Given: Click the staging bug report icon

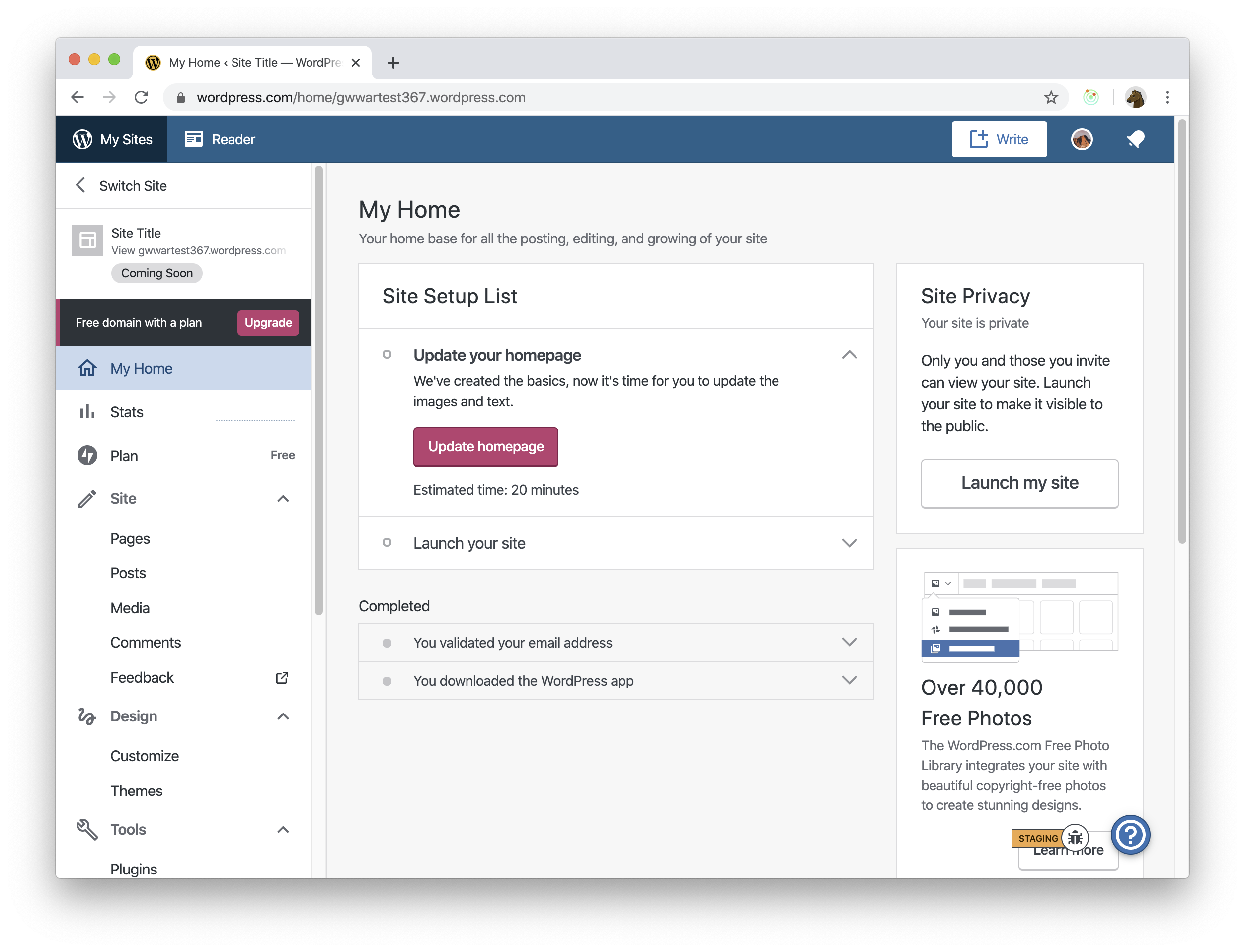Looking at the screenshot, I should coord(1075,838).
